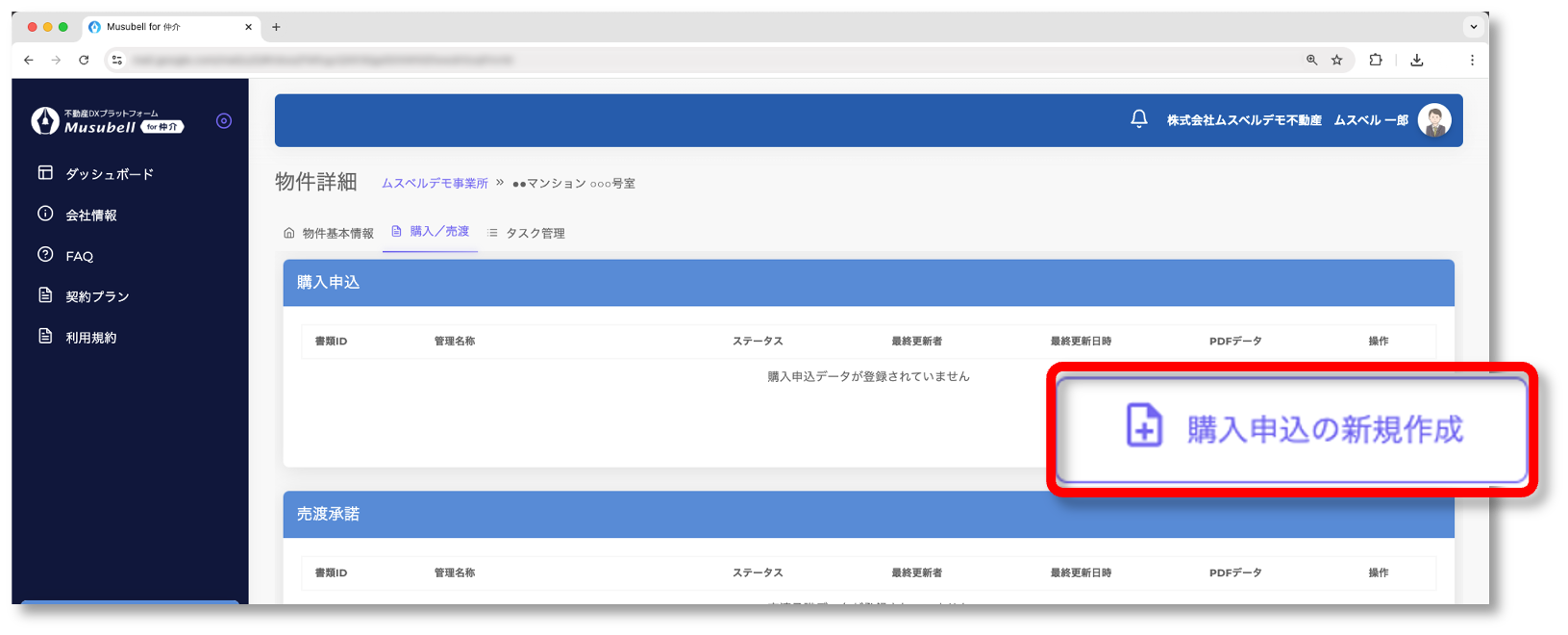The width and height of the screenshot is (1568, 635).
Task: Follow the ムスベルデモ事業所 breadcrumb link
Action: pos(435,183)
